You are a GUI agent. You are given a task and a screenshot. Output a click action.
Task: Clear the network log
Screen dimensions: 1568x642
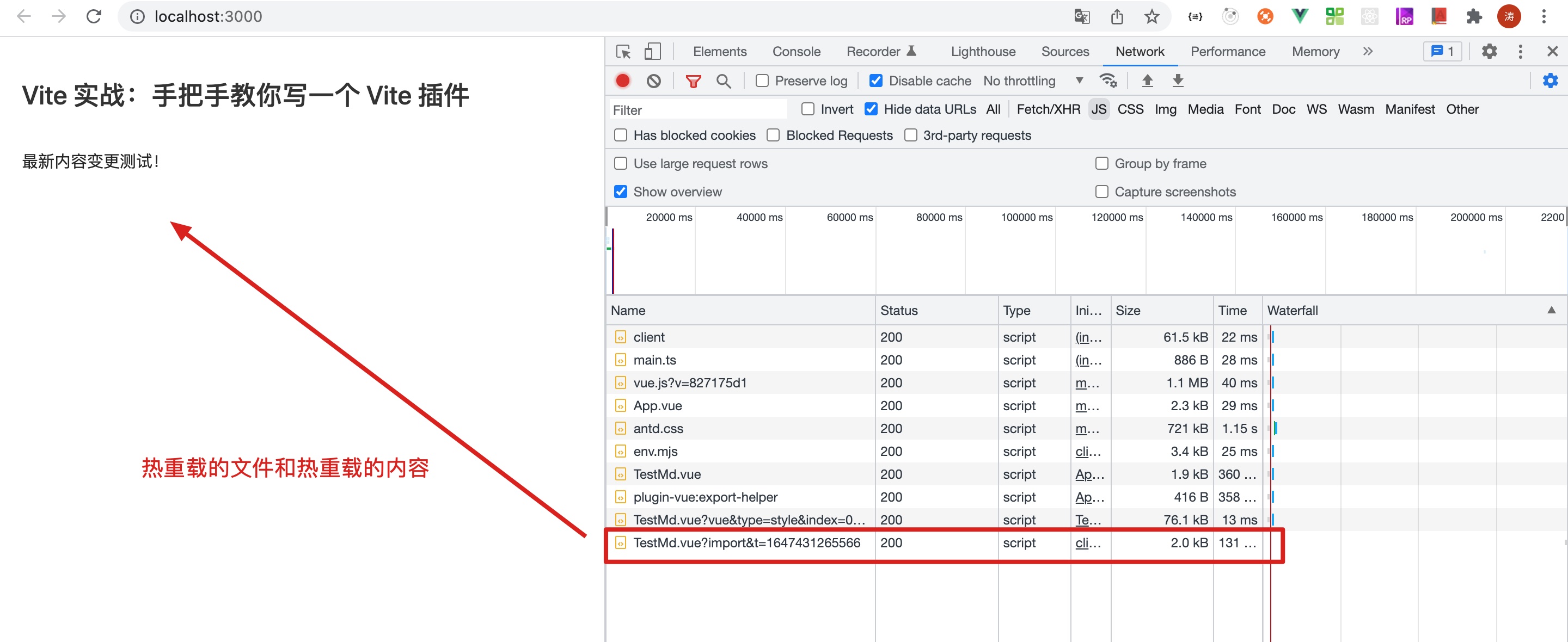click(654, 81)
